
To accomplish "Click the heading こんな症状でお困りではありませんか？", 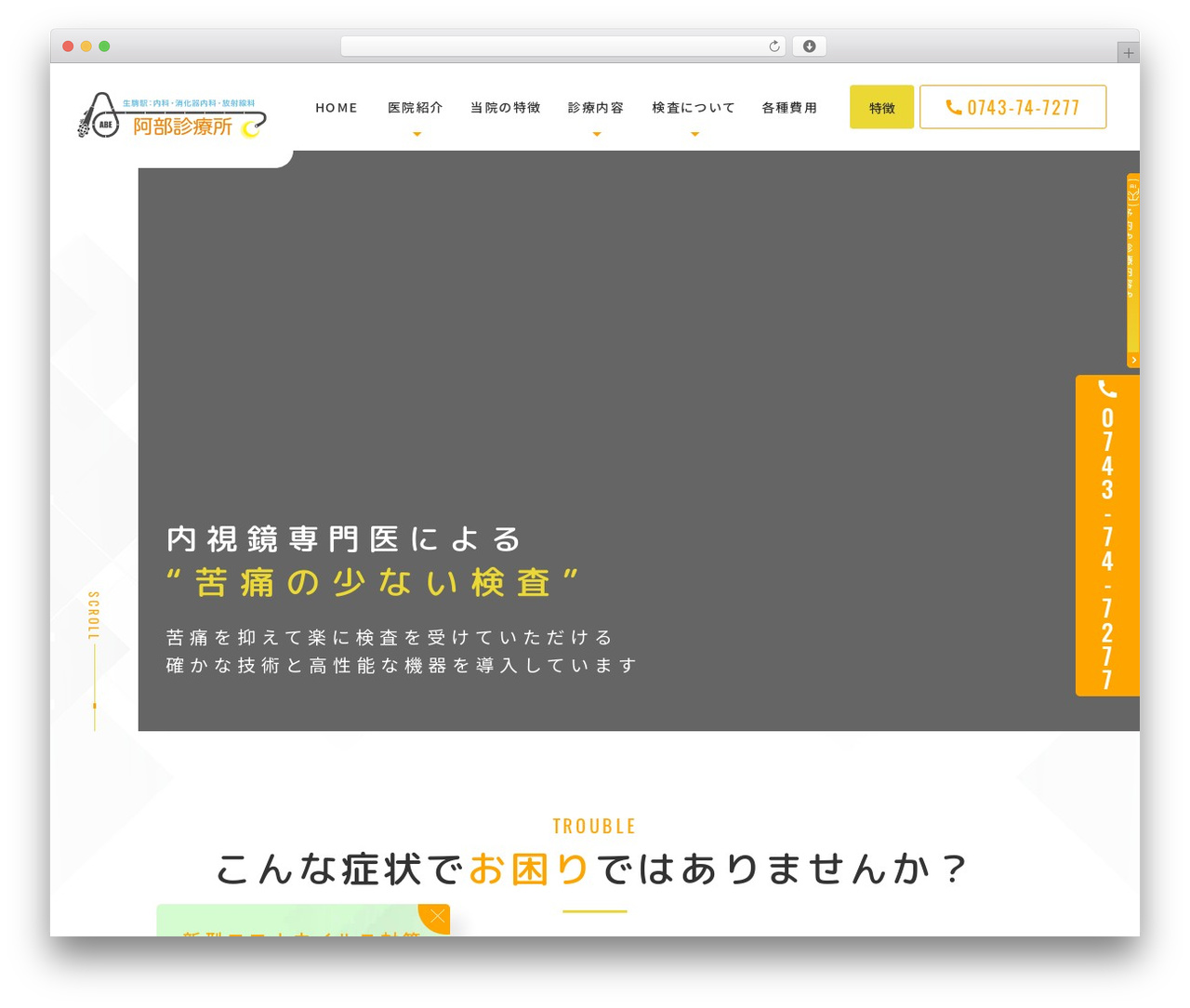I will (594, 869).
